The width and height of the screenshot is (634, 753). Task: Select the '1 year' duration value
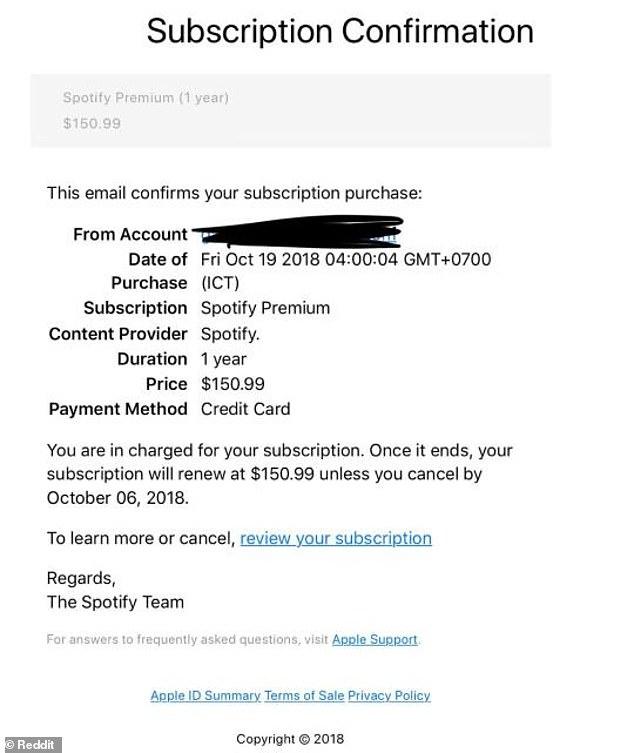[224, 358]
